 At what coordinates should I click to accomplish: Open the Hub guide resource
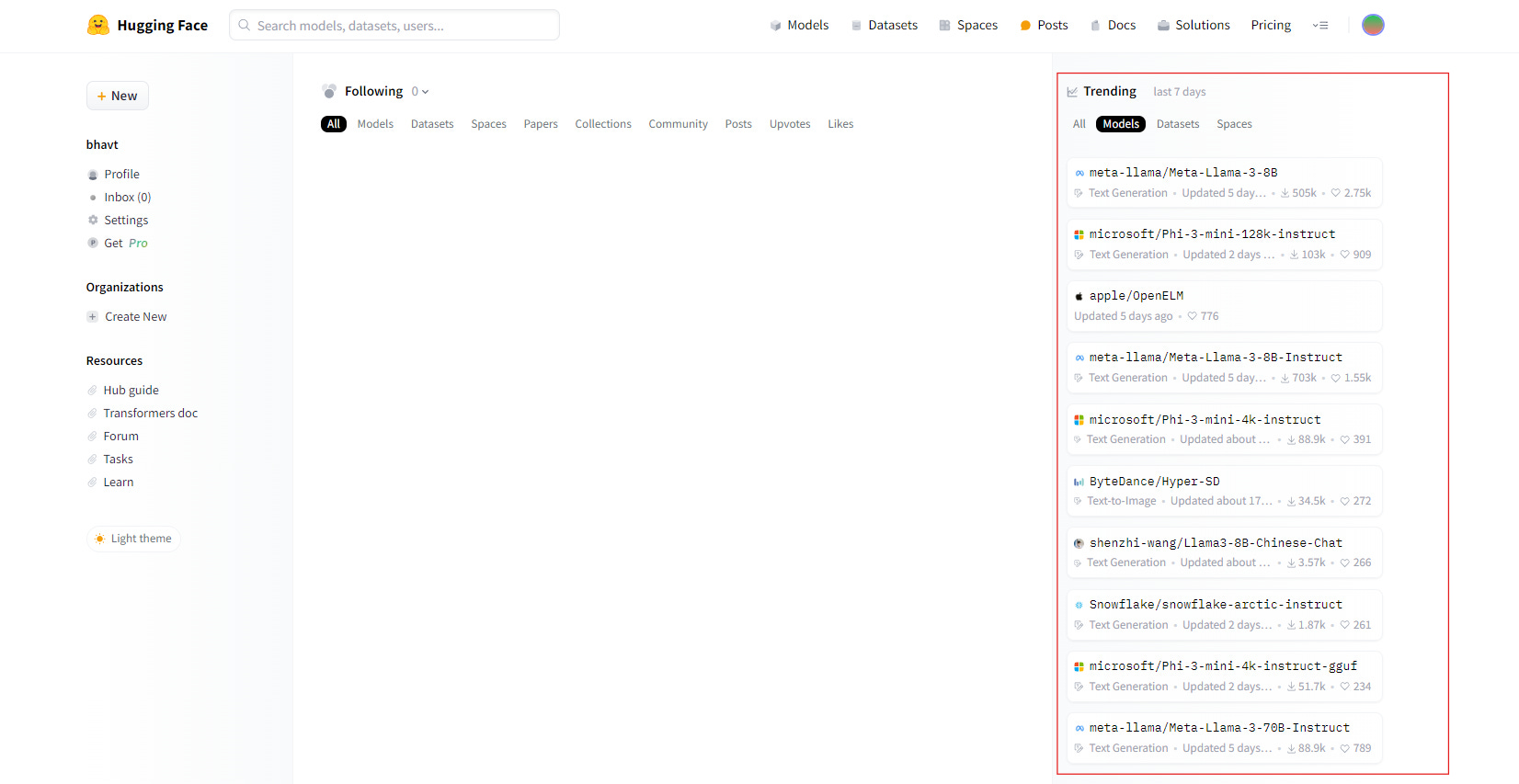(x=122, y=391)
